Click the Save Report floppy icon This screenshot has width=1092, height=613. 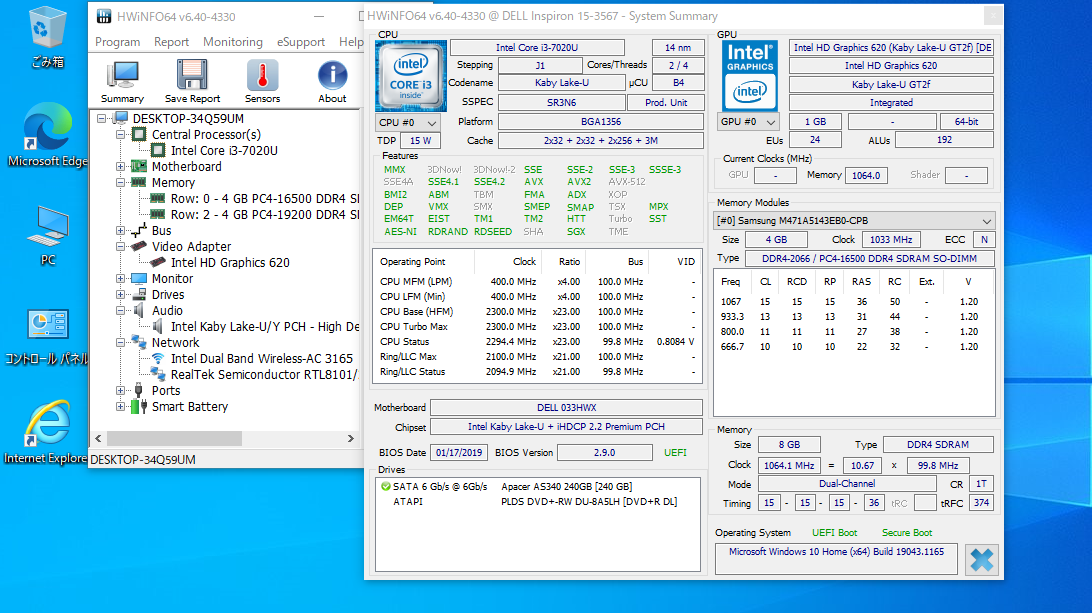192,80
